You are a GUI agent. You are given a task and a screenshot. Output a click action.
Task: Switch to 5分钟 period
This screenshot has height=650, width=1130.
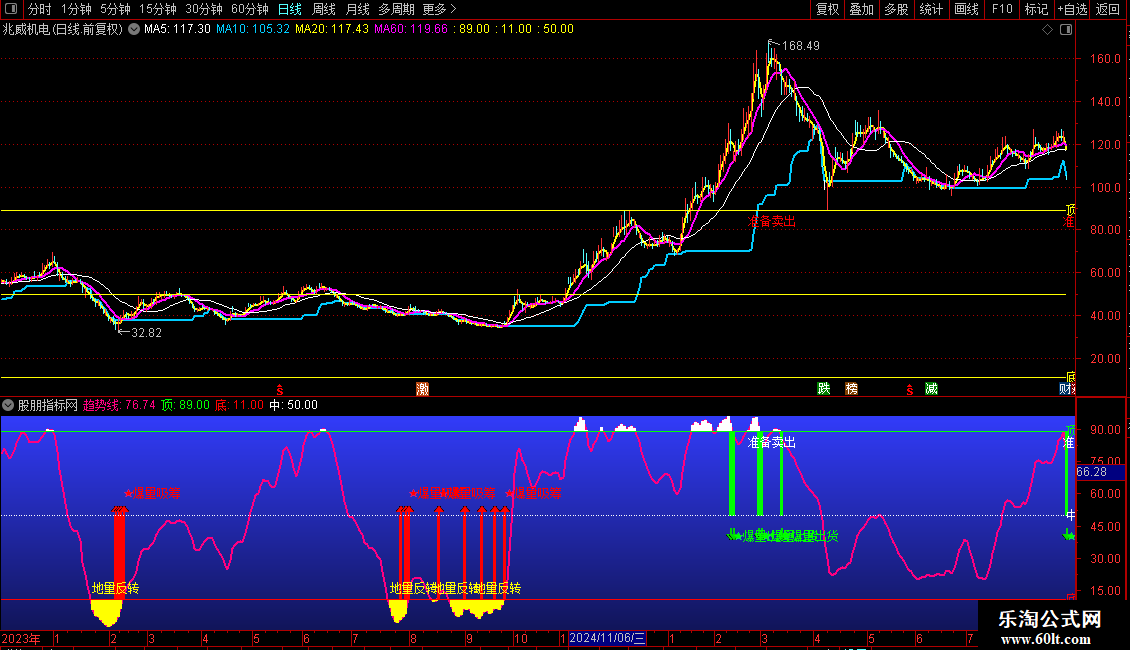click(115, 9)
